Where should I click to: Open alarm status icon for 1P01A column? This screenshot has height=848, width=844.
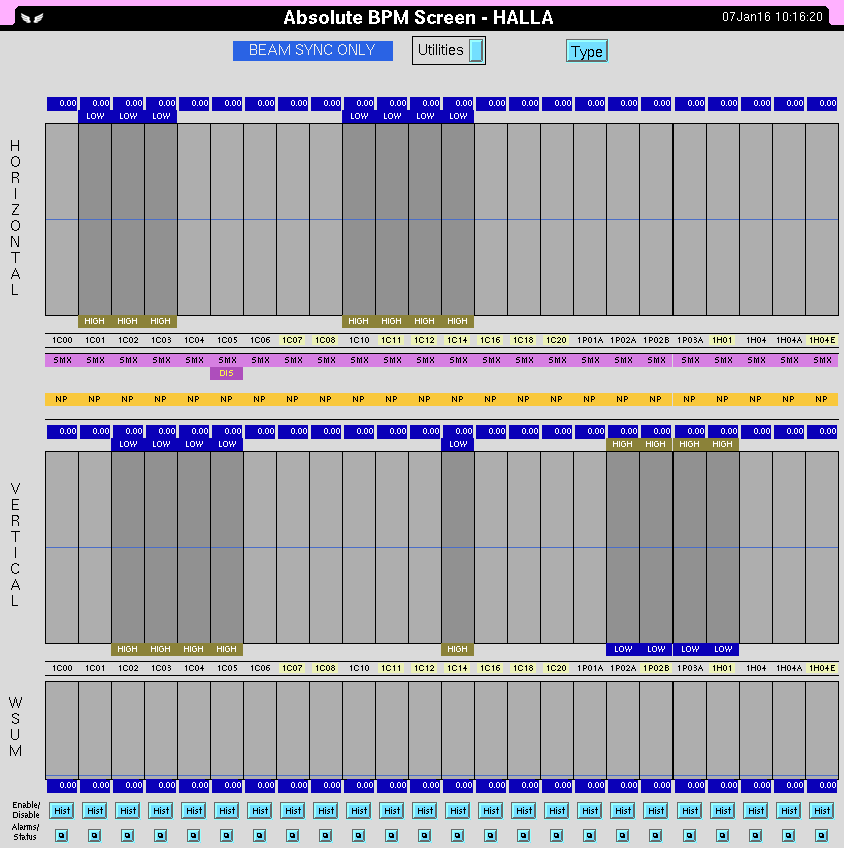(589, 836)
